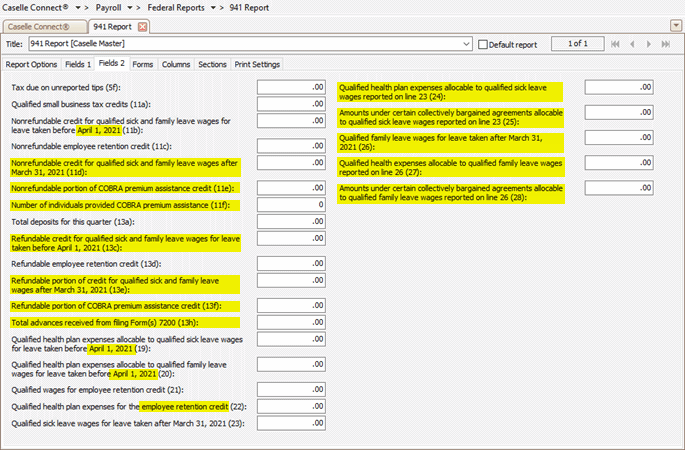Click 941 Report in the breadcrumb
The width and height of the screenshot is (685, 450).
point(249,8)
